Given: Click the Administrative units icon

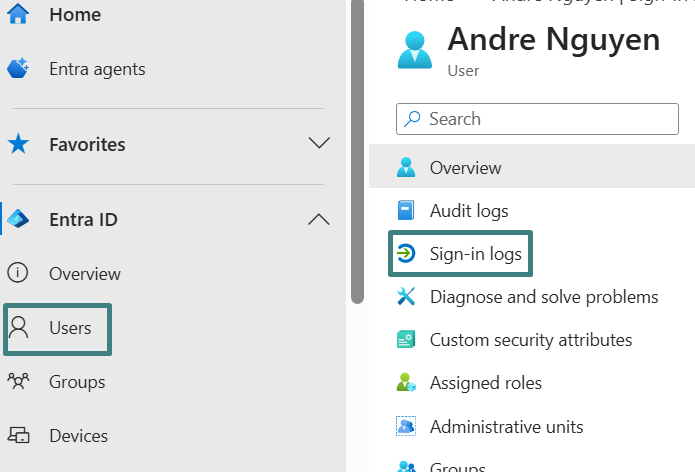Looking at the screenshot, I should [405, 427].
